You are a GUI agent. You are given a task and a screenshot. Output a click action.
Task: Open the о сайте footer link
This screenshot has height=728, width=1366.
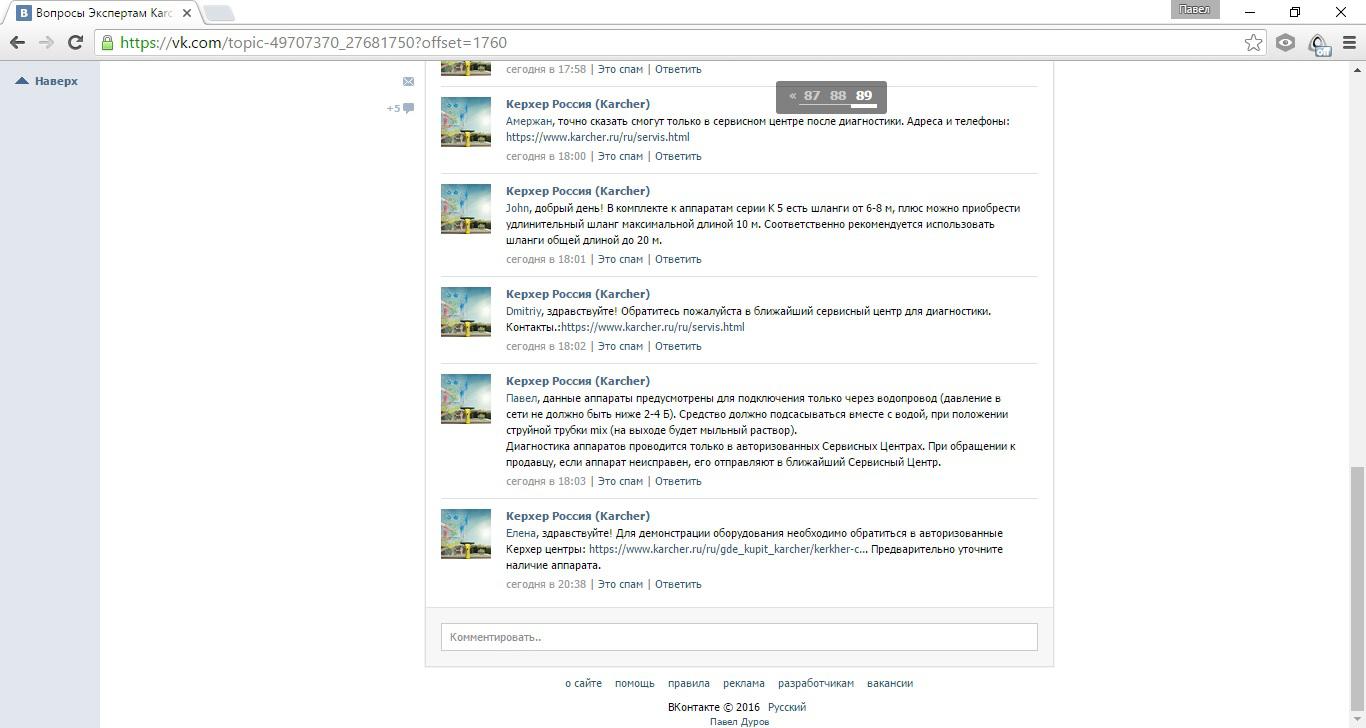[x=583, y=683]
